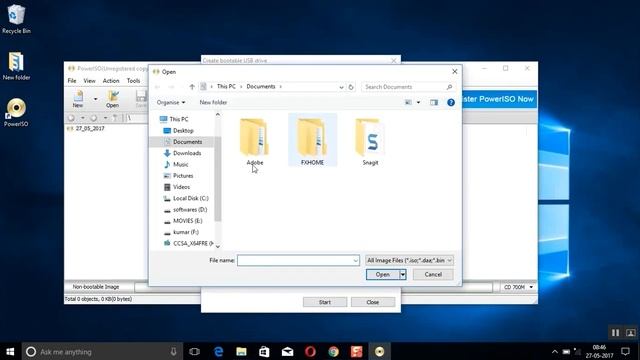Go up one folder level
Viewport: 640px width, 360px height.
pyautogui.click(x=192, y=87)
